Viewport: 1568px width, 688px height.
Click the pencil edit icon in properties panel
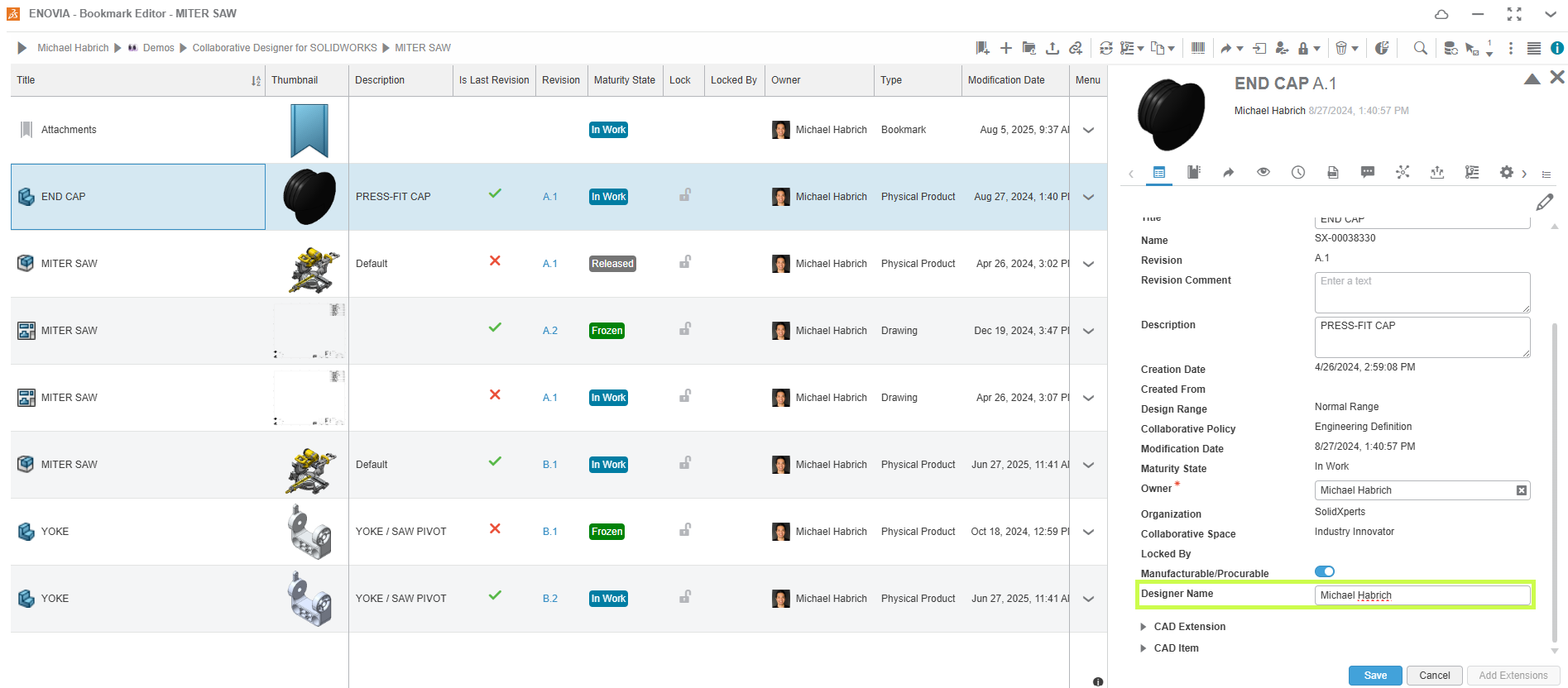click(1544, 202)
